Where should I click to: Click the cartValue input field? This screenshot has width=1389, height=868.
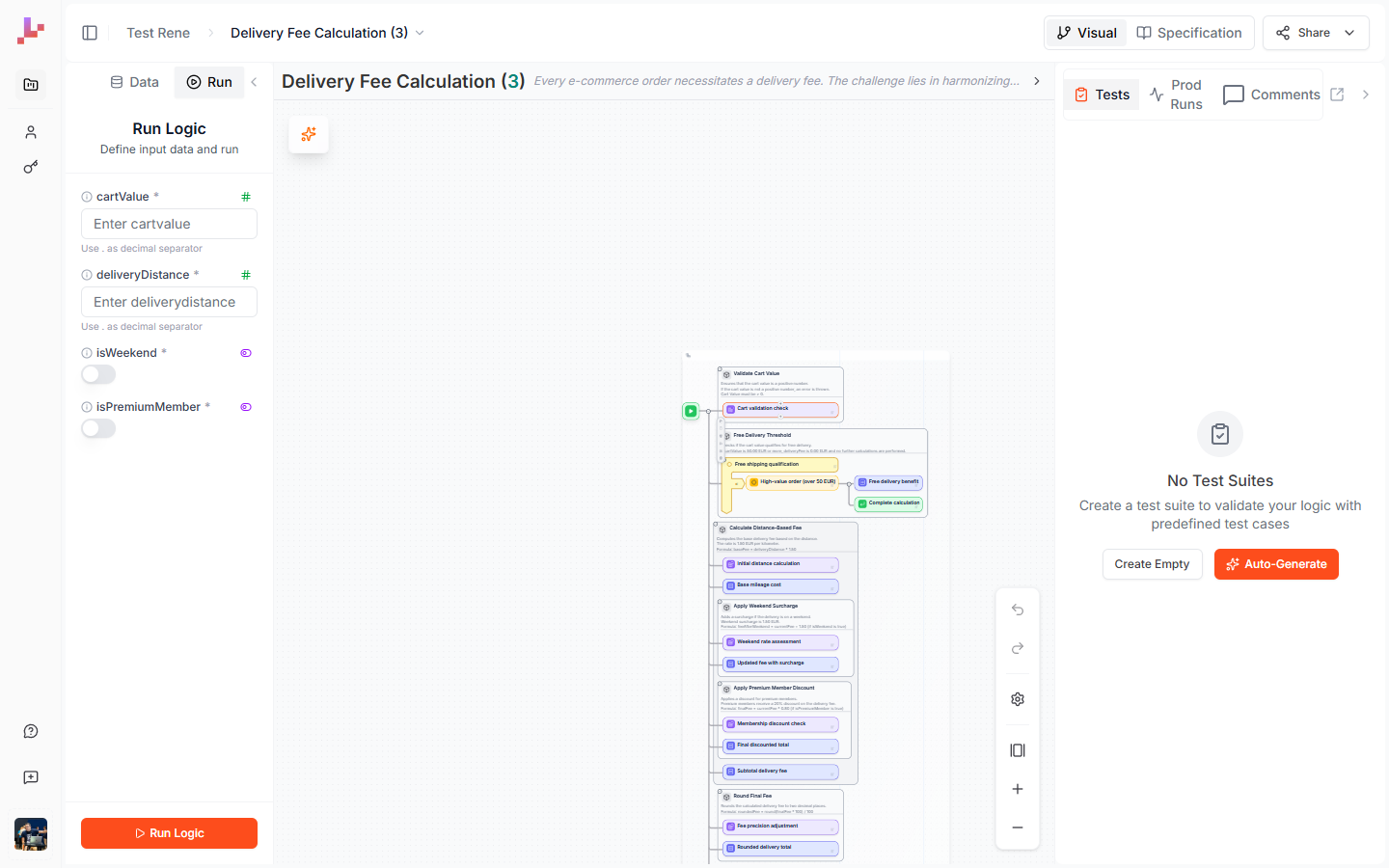pyautogui.click(x=169, y=223)
